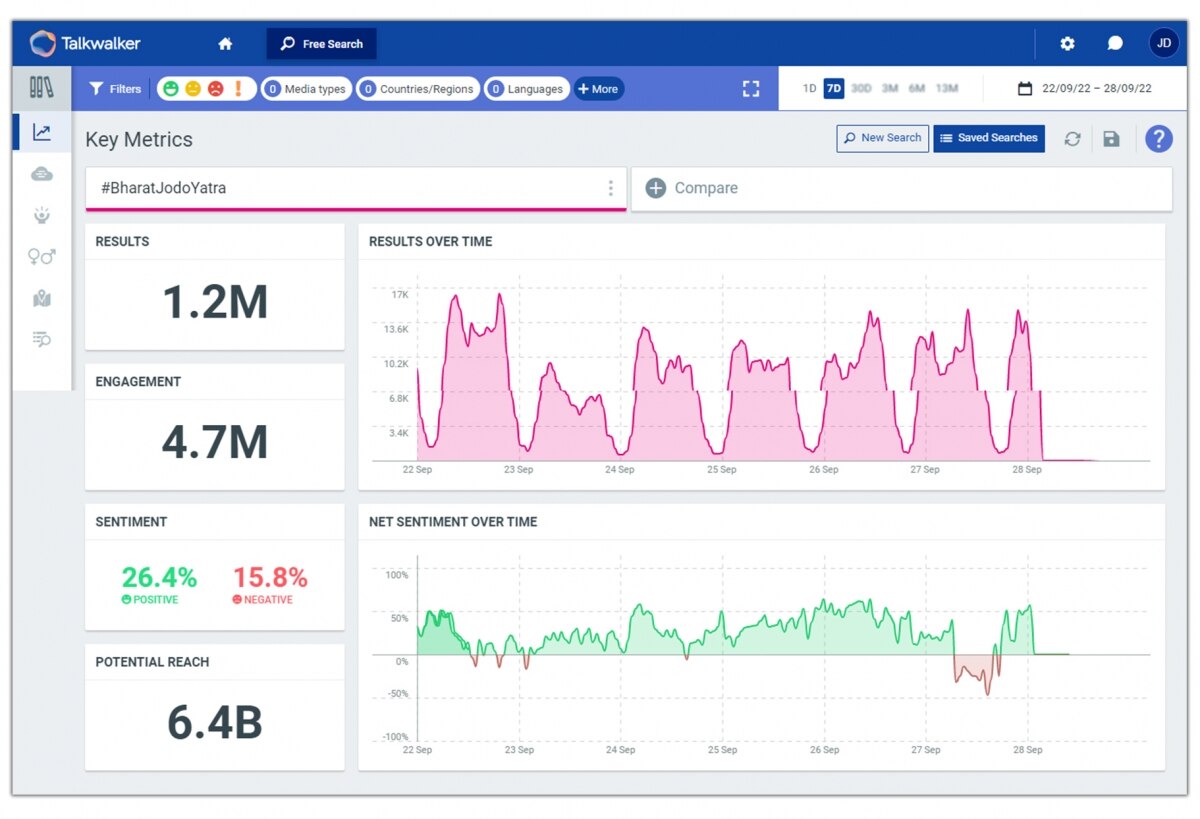1200x819 pixels.
Task: Expand the Media types filter dropdown
Action: [306, 89]
